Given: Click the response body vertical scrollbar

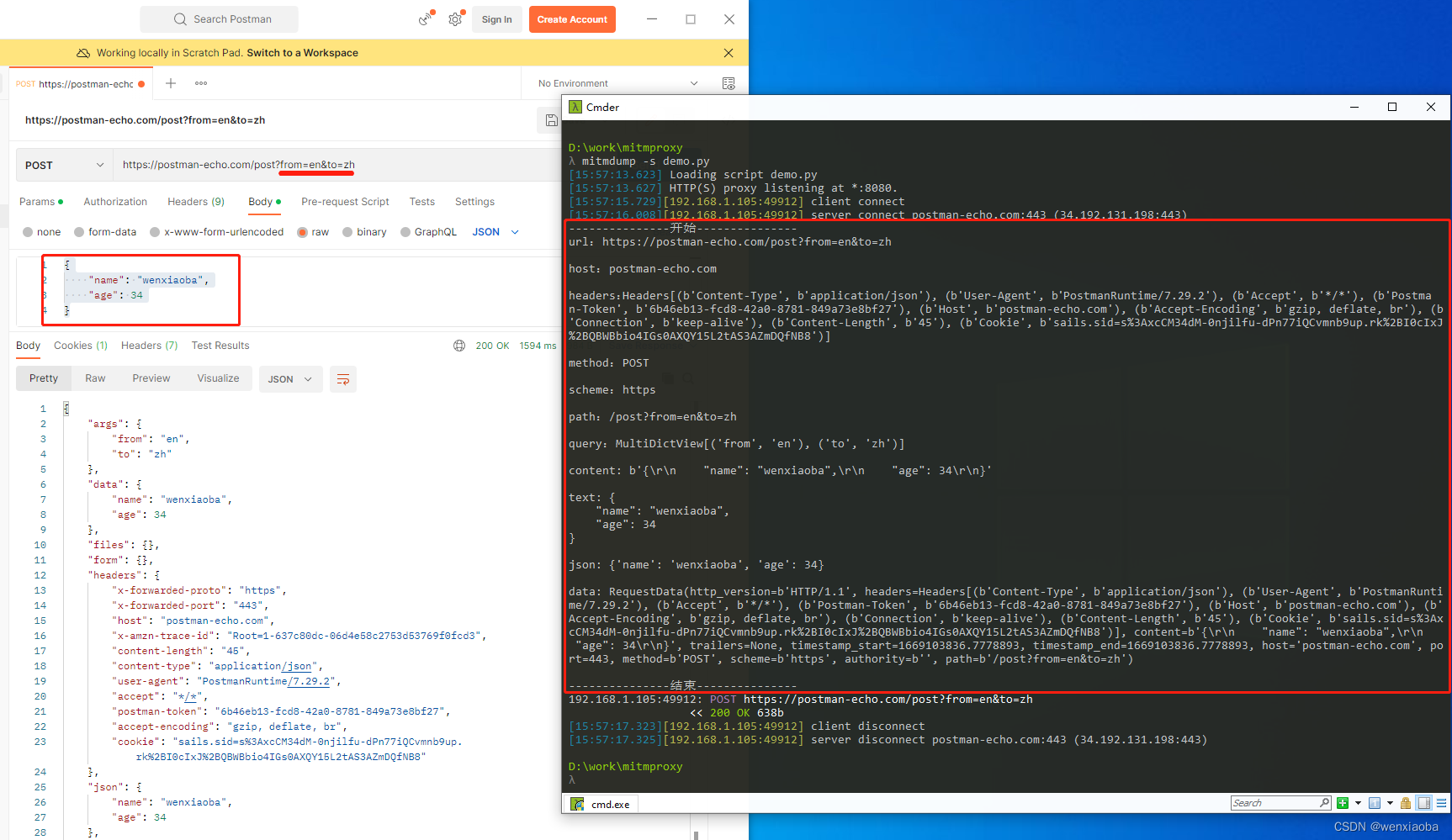Looking at the screenshot, I should tap(696, 836).
